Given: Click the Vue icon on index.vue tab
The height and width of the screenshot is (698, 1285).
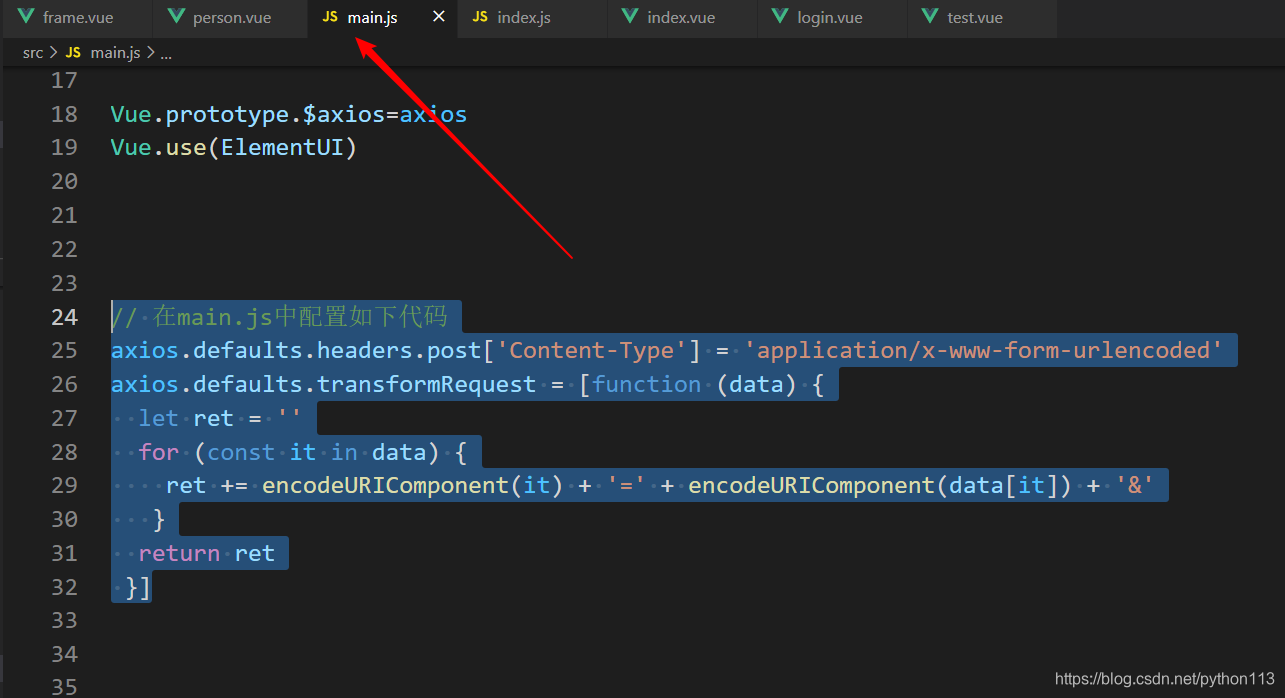Looking at the screenshot, I should (x=630, y=17).
